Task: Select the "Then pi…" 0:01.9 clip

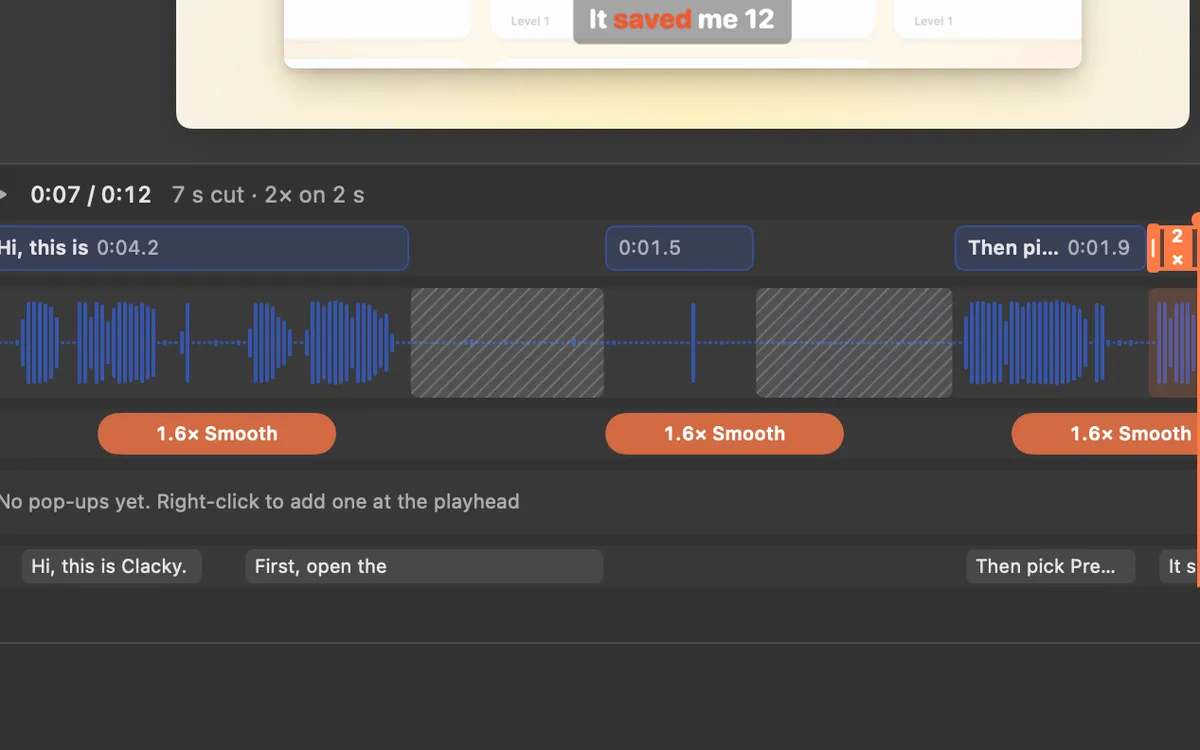Action: [x=1050, y=248]
